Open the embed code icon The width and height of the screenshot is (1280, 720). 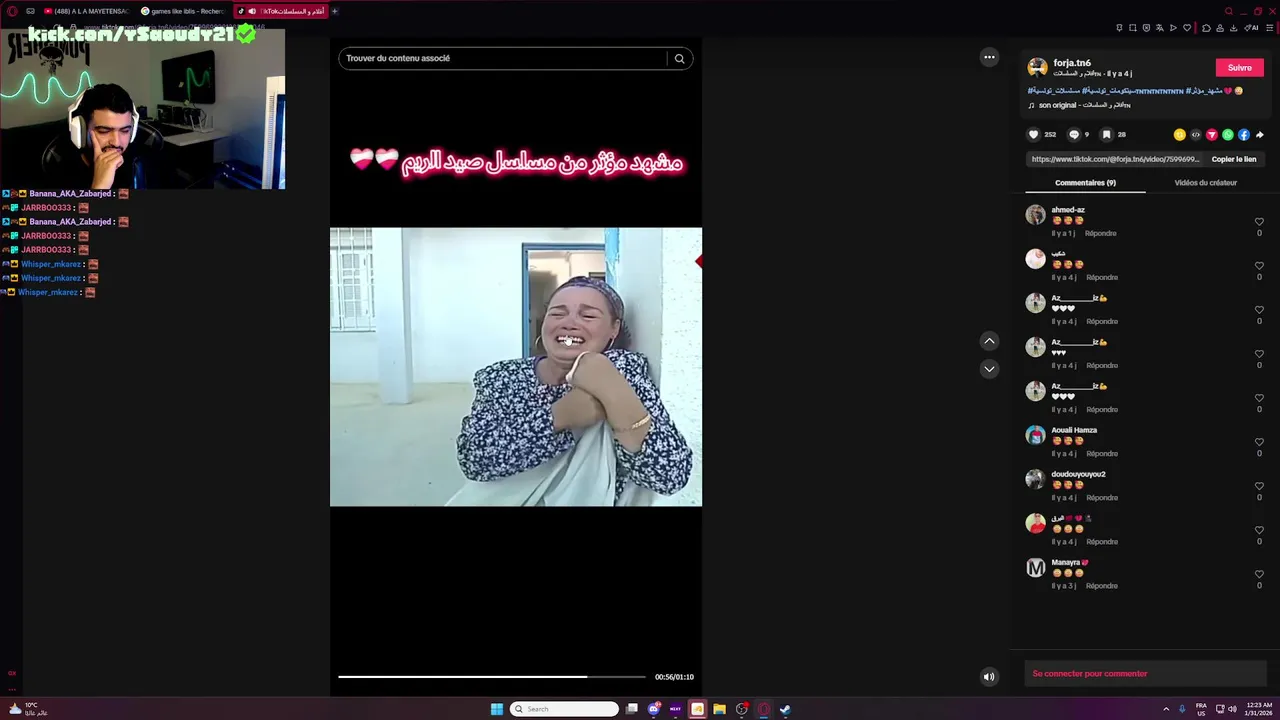pyautogui.click(x=1196, y=134)
